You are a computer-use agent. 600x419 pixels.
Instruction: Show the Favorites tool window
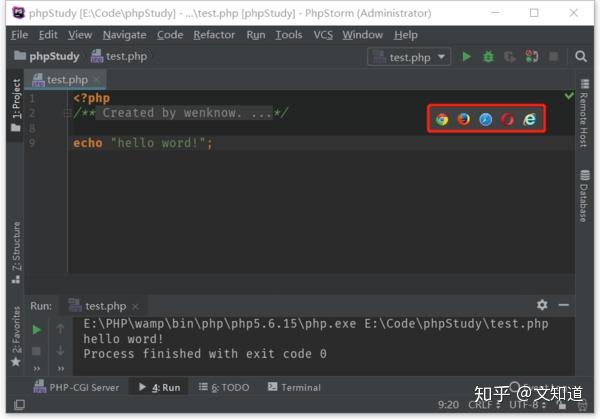click(16, 336)
